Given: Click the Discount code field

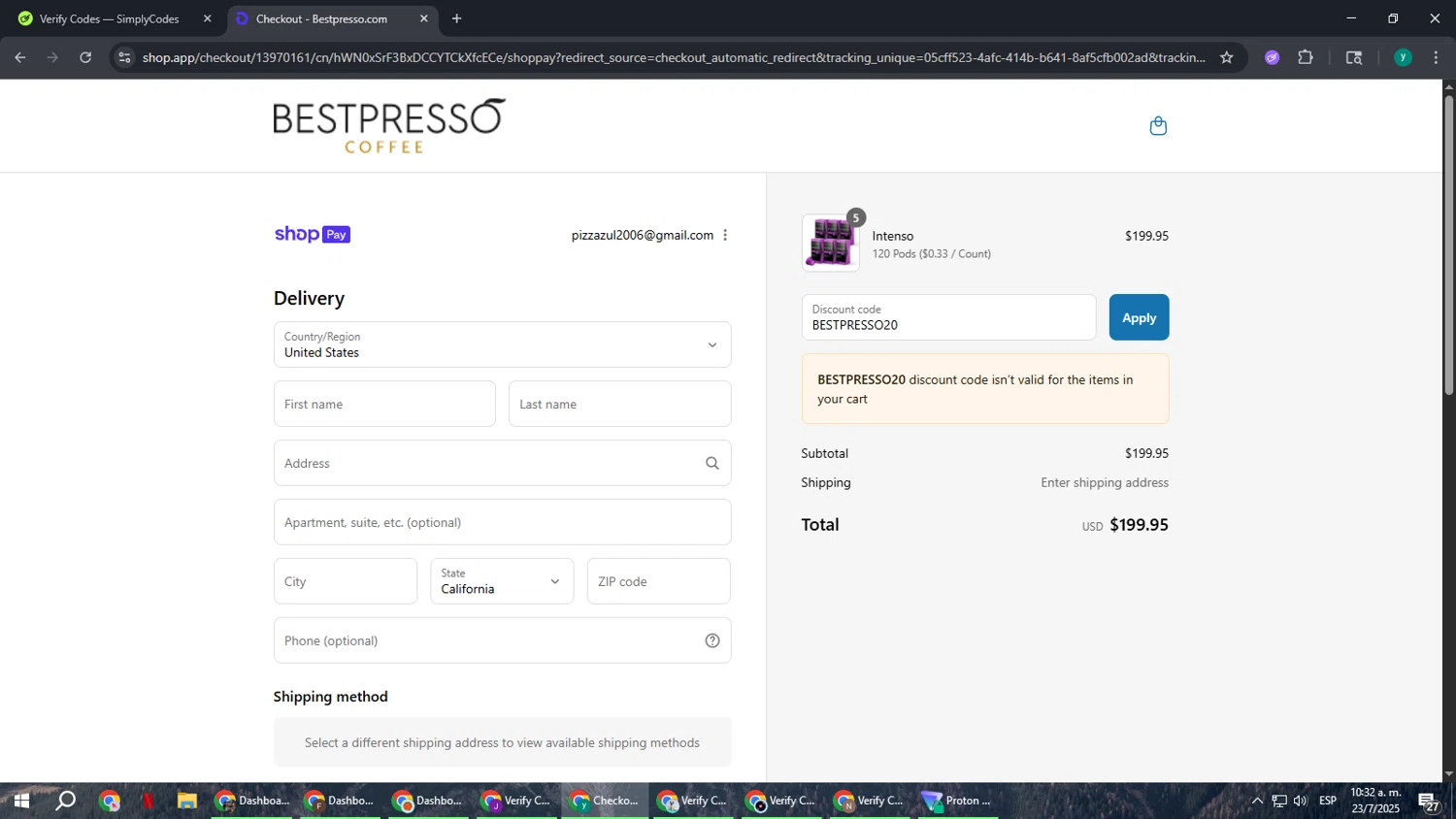Looking at the screenshot, I should point(948,317).
